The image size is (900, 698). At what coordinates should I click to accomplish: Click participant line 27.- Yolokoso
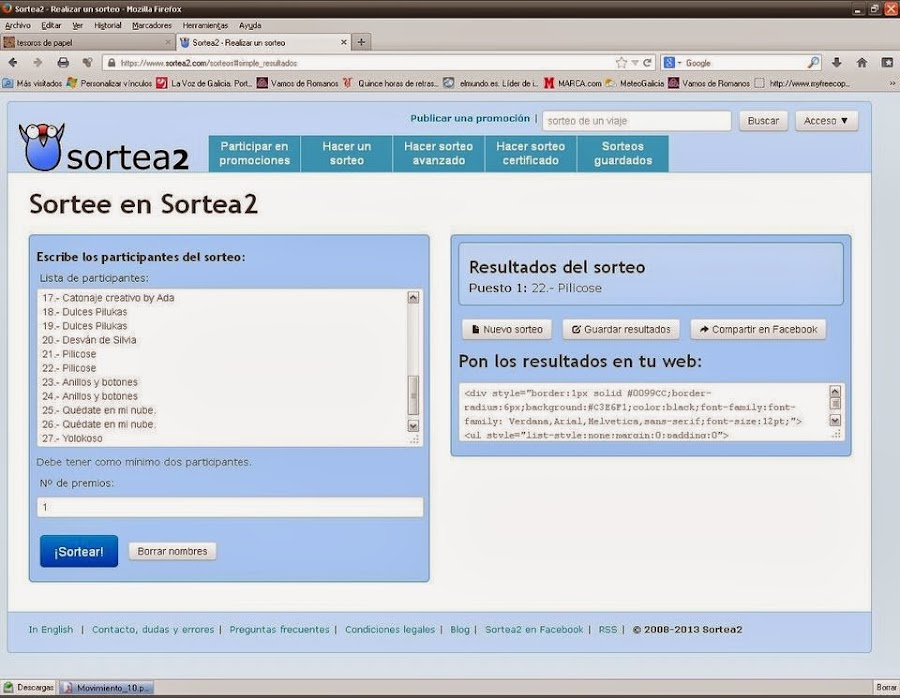click(72, 438)
